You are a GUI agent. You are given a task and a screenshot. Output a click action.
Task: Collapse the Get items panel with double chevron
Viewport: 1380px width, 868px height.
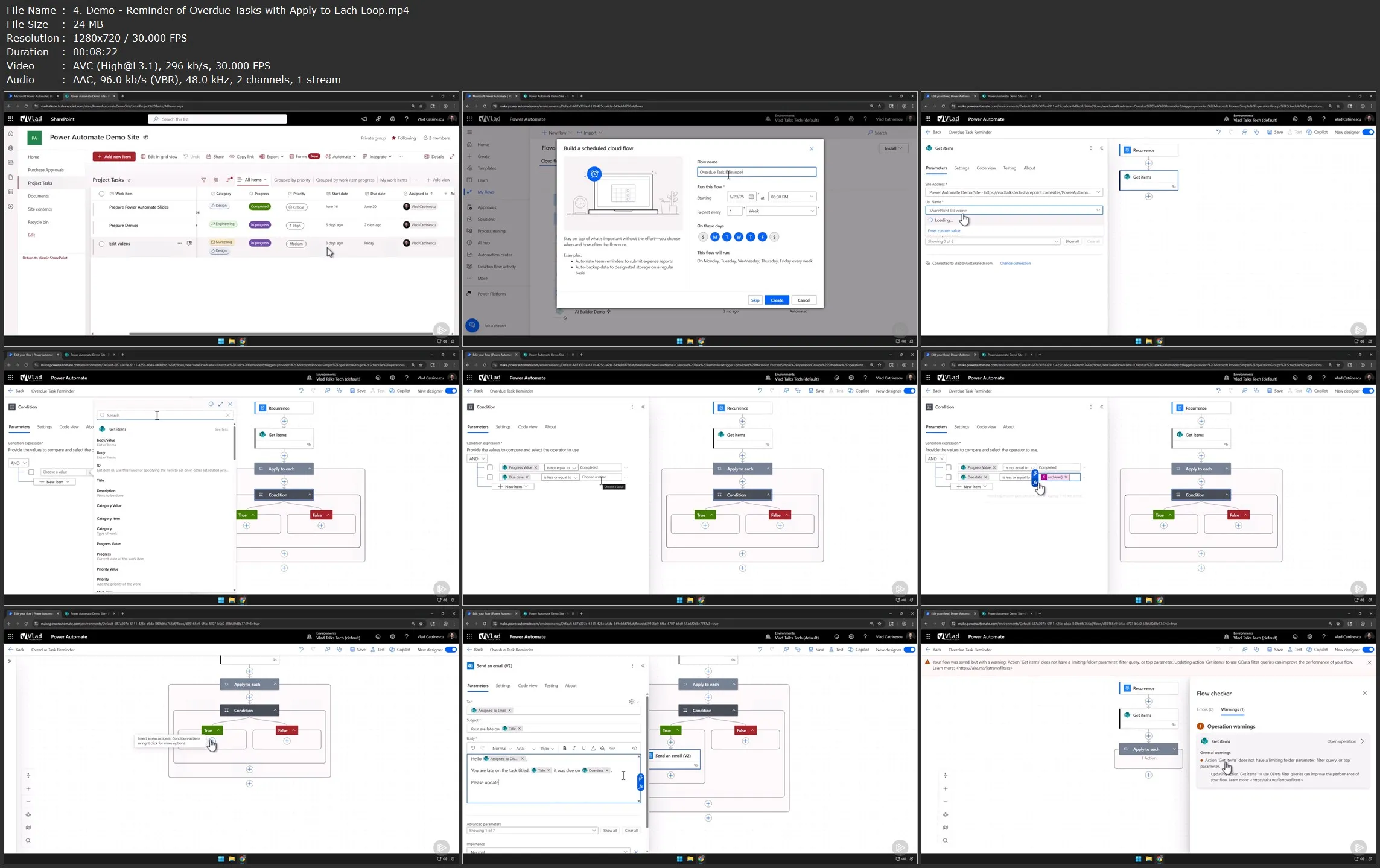point(1101,148)
